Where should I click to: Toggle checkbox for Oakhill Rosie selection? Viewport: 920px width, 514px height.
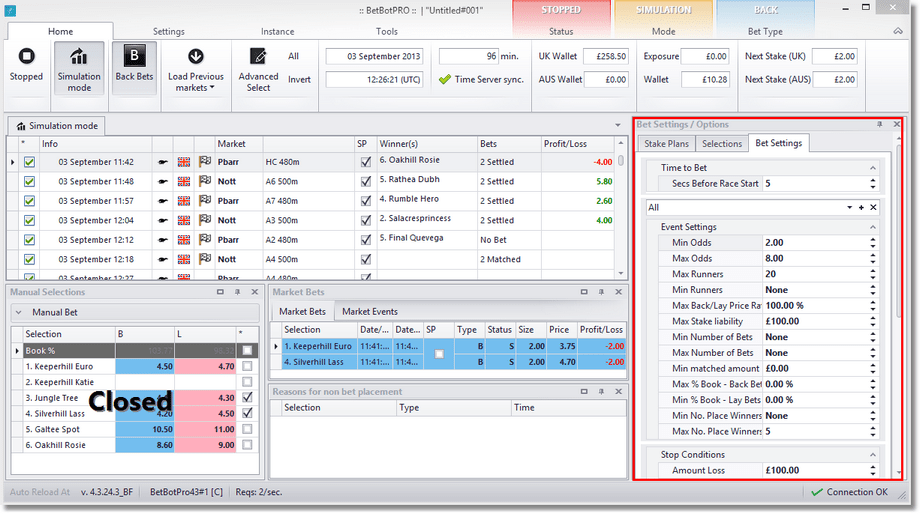247,445
